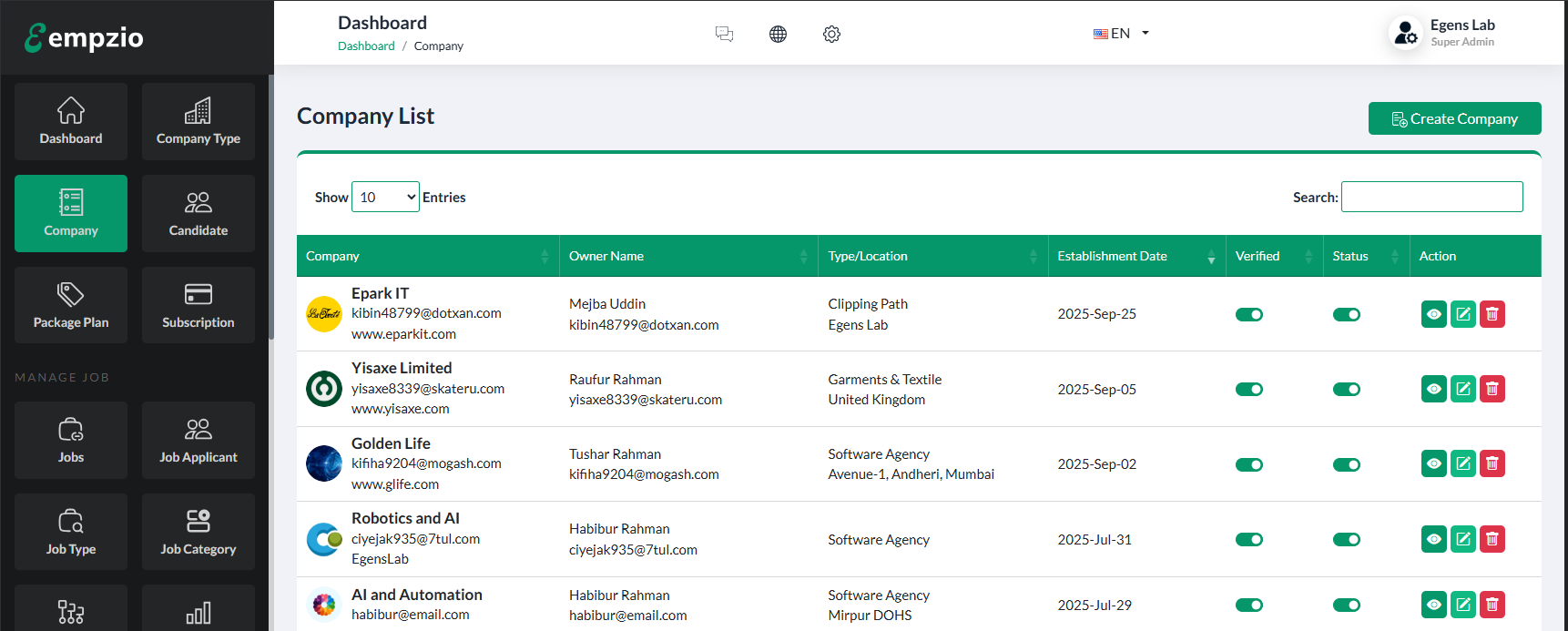
Task: Go to Candidate section in sidebar
Action: (x=199, y=213)
